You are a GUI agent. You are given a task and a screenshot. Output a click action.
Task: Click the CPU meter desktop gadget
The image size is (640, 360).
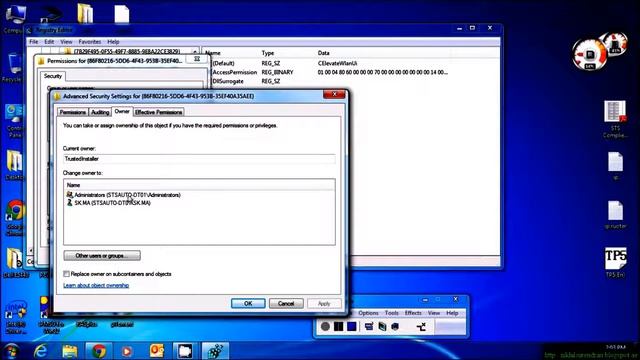pyautogui.click(x=589, y=54)
